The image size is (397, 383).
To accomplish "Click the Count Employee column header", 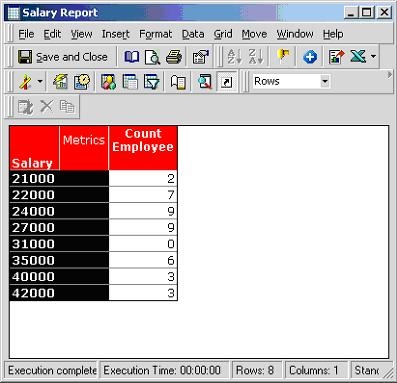I will pos(143,148).
